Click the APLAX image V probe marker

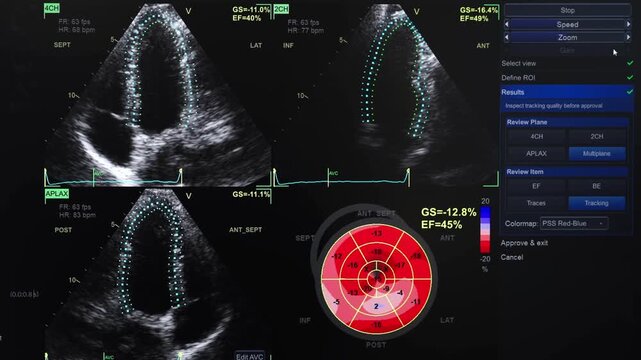coord(188,196)
